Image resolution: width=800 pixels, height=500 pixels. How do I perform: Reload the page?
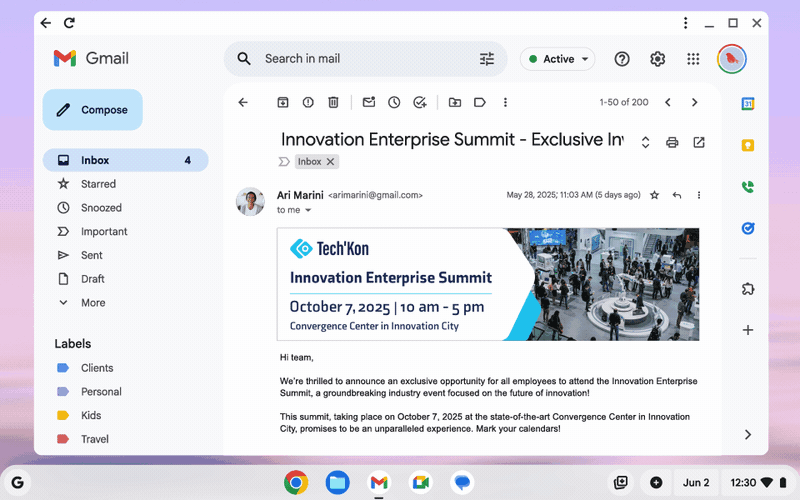pos(69,23)
